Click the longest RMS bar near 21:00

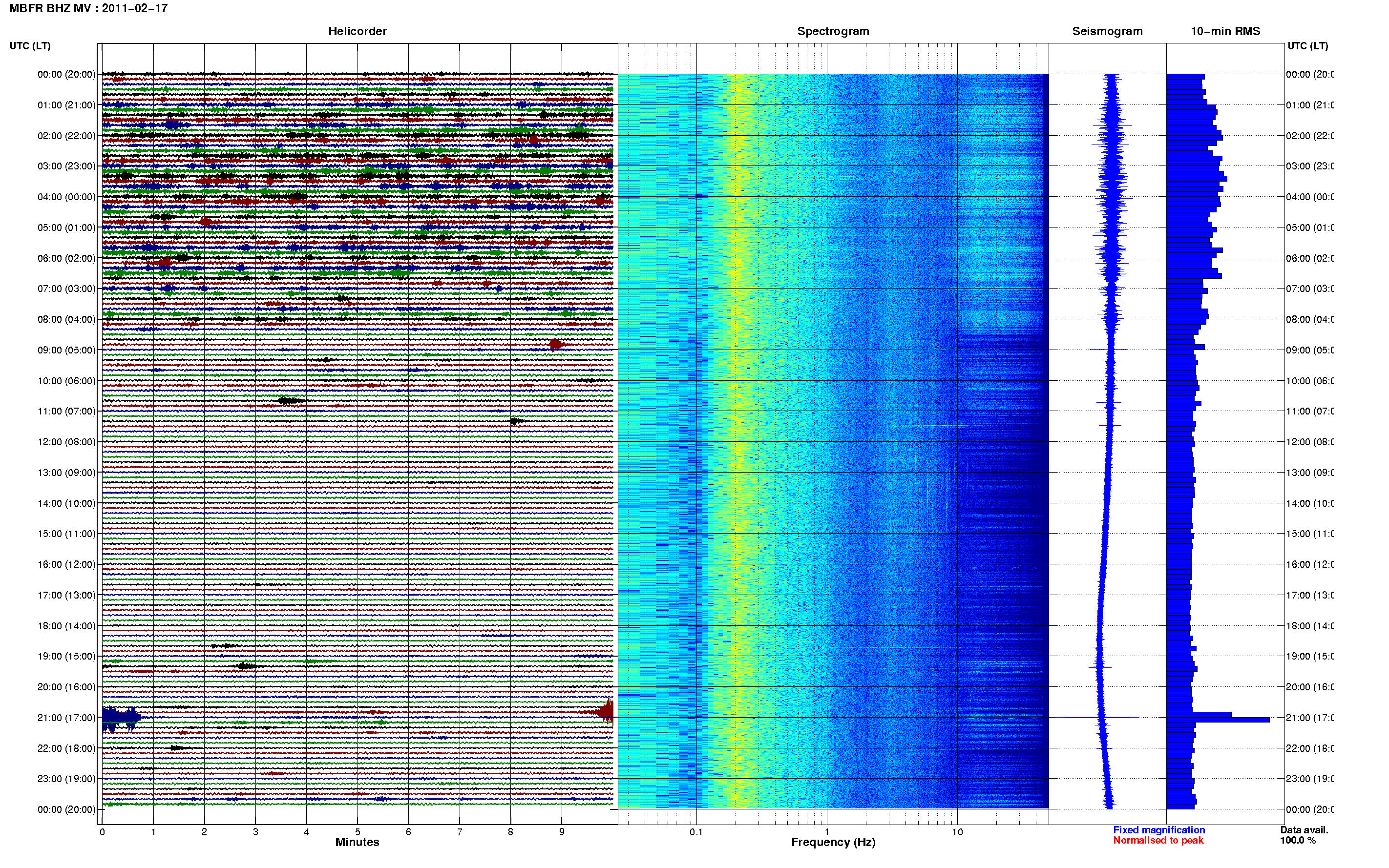[x=1218, y=720]
